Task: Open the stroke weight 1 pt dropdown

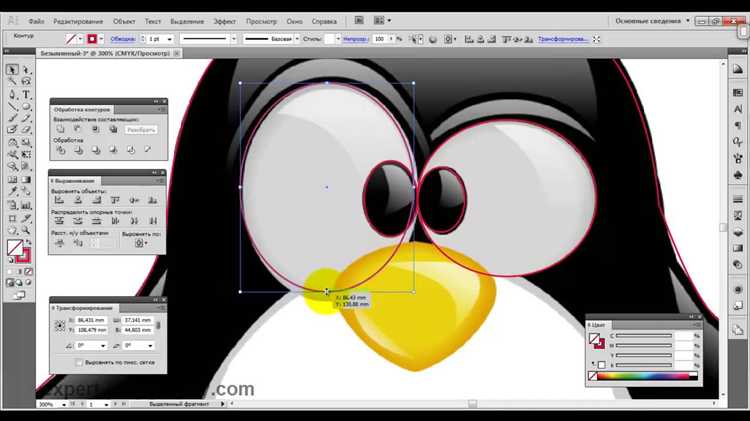Action: point(169,39)
